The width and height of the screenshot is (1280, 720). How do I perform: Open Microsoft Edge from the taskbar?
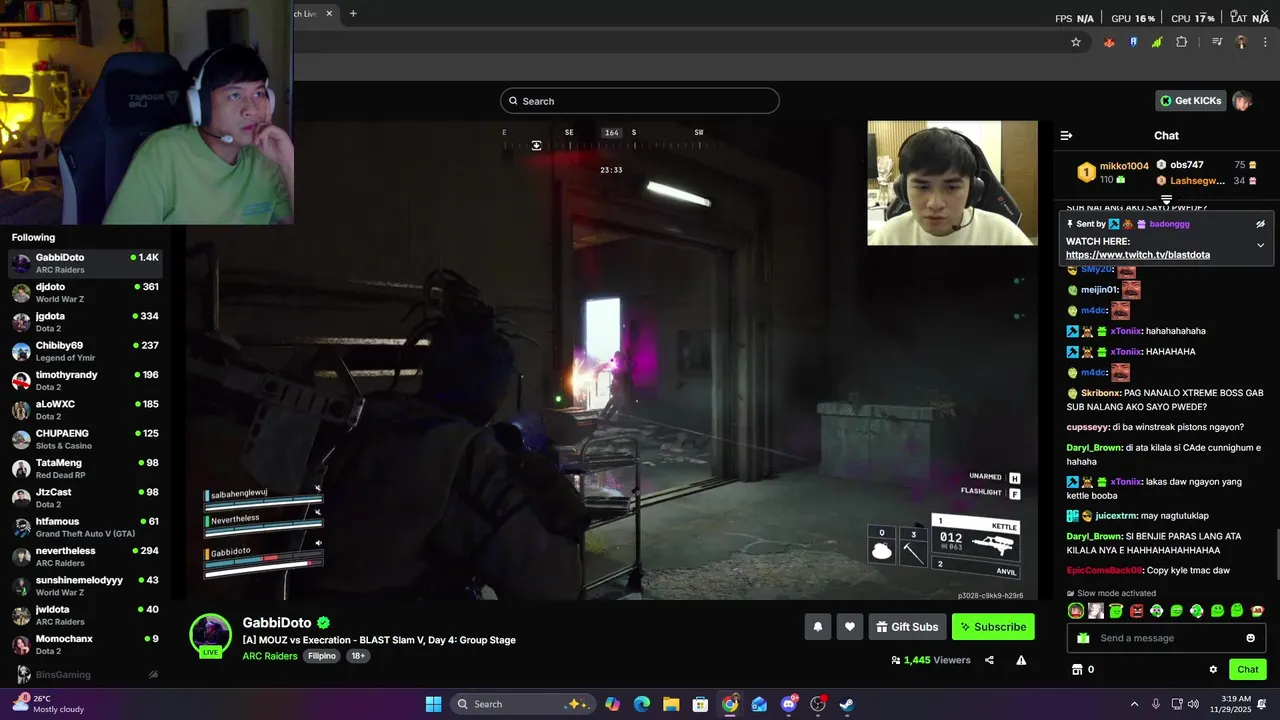[642, 704]
